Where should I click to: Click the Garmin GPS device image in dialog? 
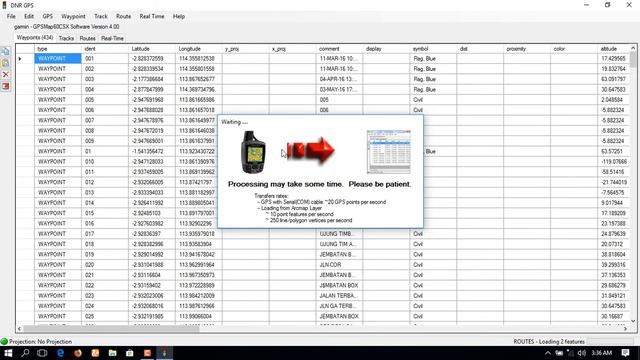[x=253, y=152]
